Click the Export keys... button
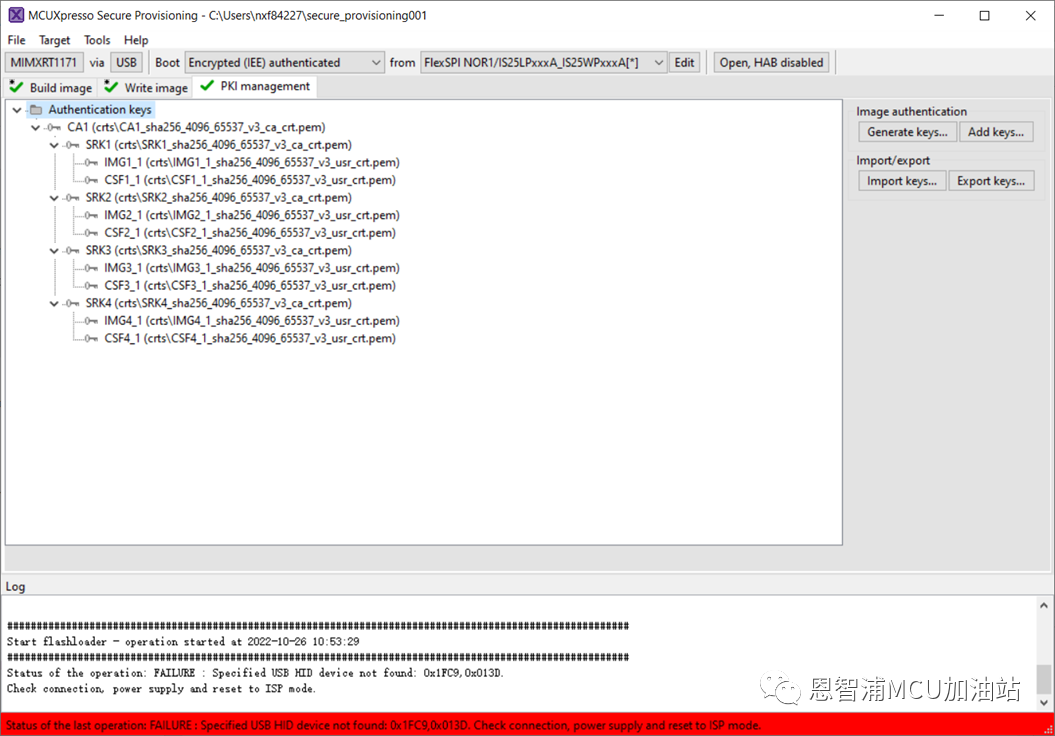 [991, 181]
